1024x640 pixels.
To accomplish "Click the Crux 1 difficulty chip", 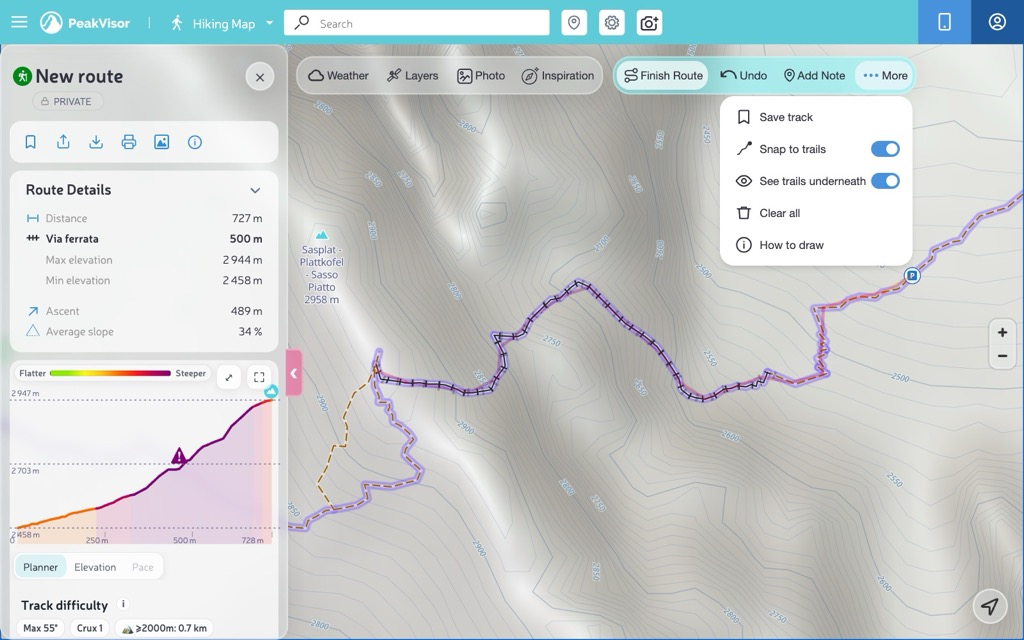I will [90, 628].
